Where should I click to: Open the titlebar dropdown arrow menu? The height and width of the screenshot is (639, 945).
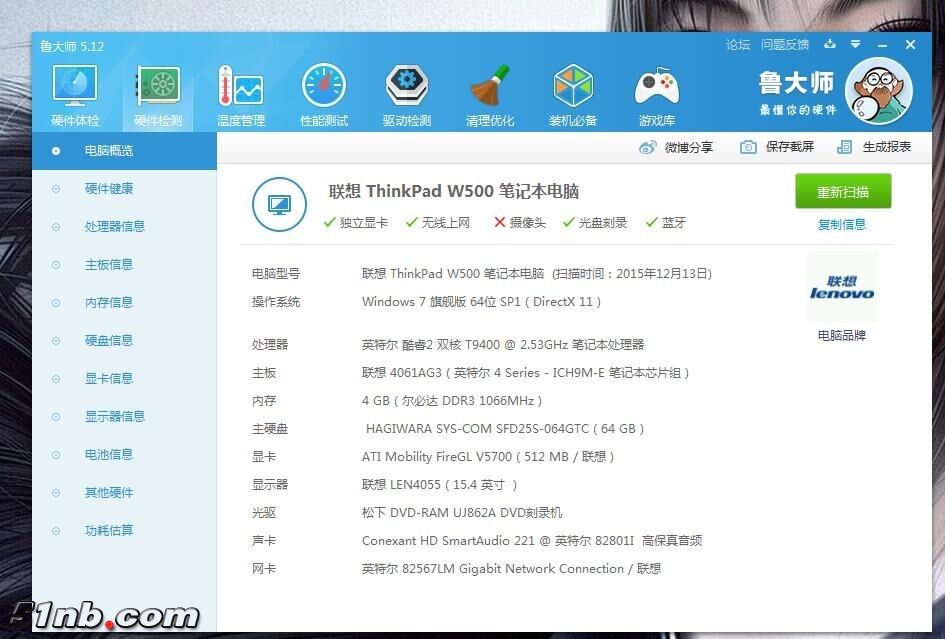[x=854, y=45]
